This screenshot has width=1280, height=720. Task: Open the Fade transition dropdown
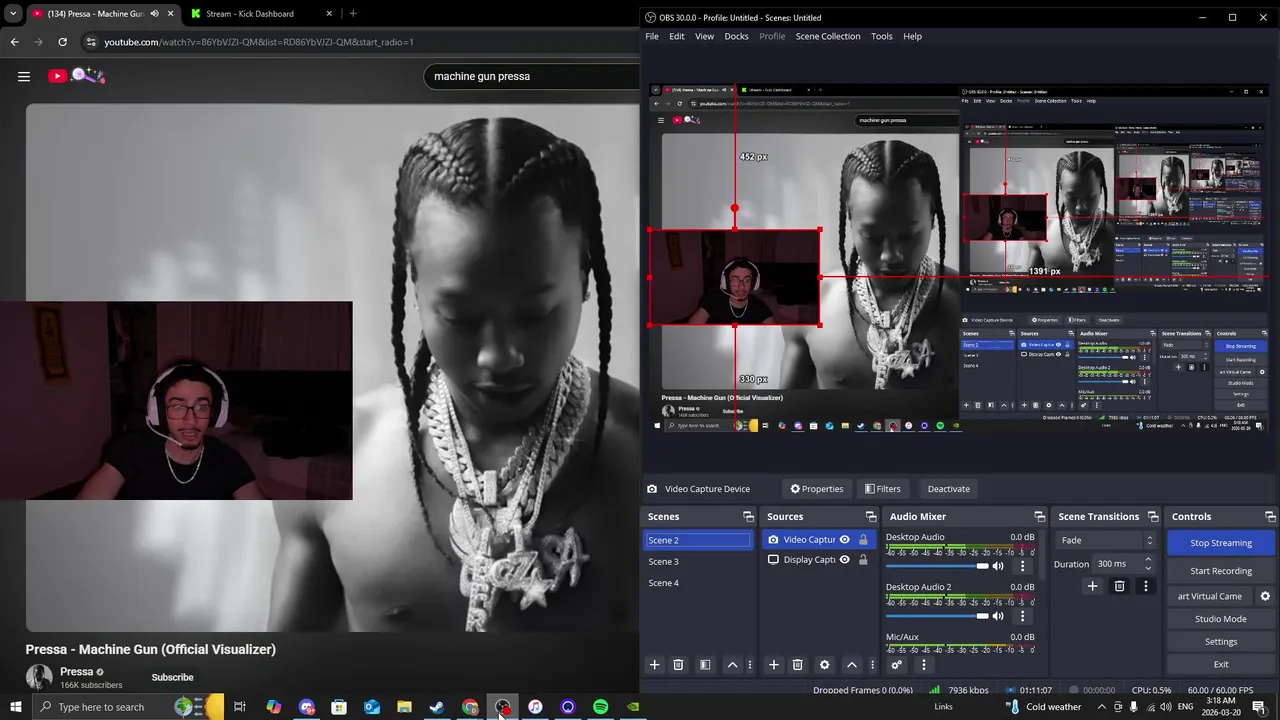point(1106,541)
